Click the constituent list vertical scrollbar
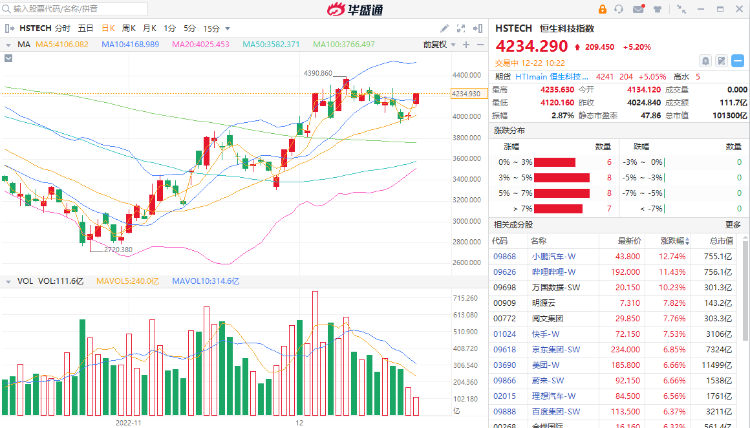750x428 pixels. 744,292
